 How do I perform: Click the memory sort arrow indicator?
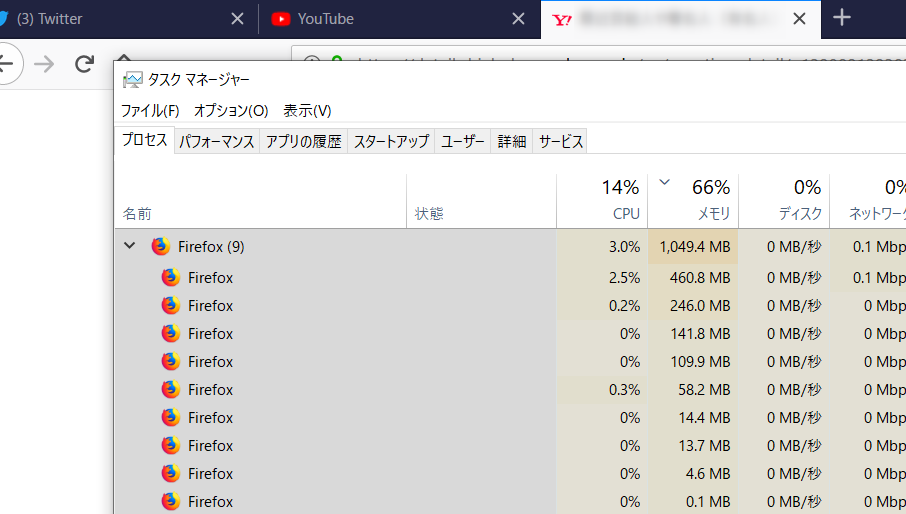pos(664,182)
